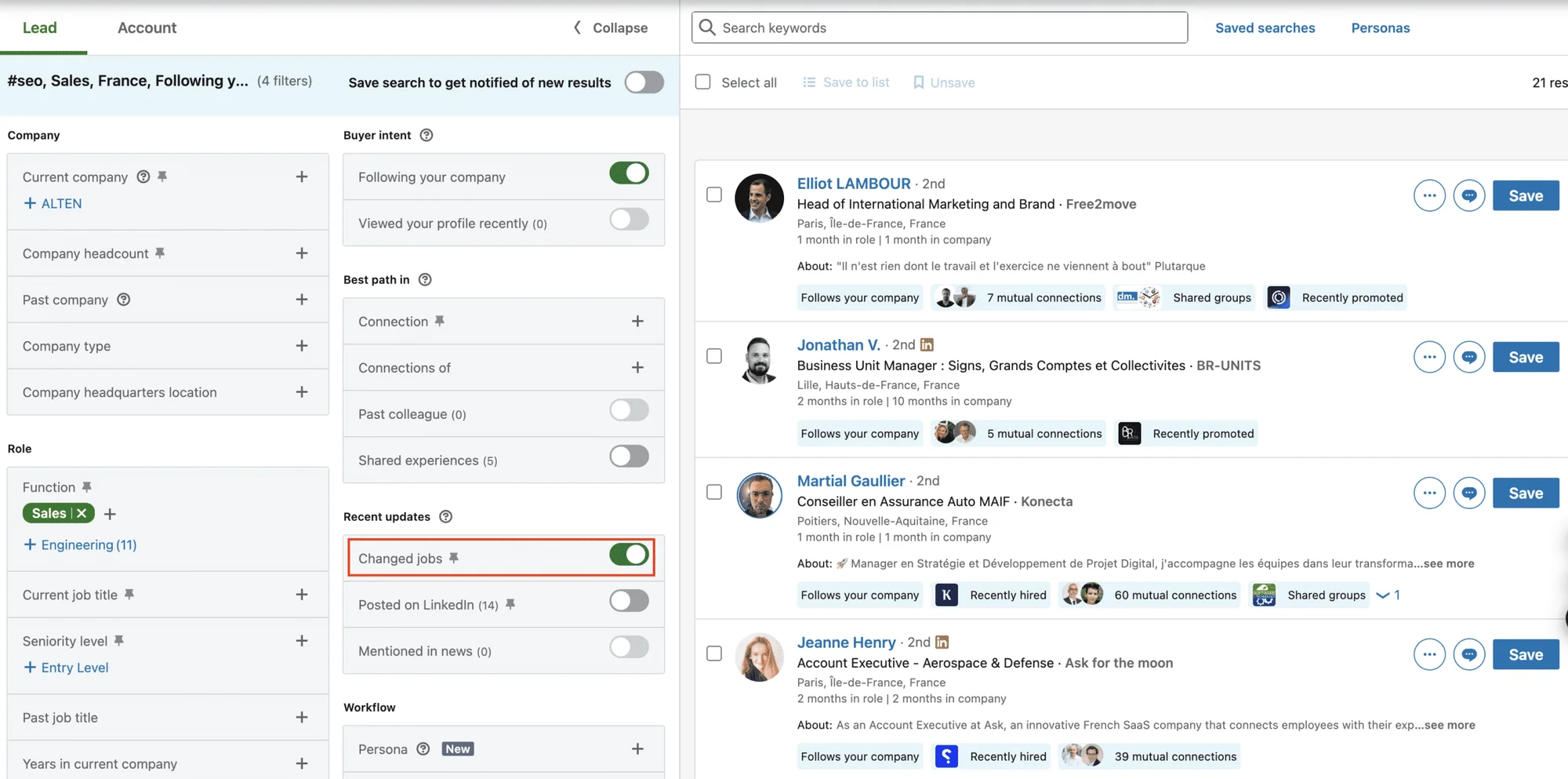1568x779 pixels.
Task: Message Jonathan V. via chat icon
Action: pos(1469,358)
